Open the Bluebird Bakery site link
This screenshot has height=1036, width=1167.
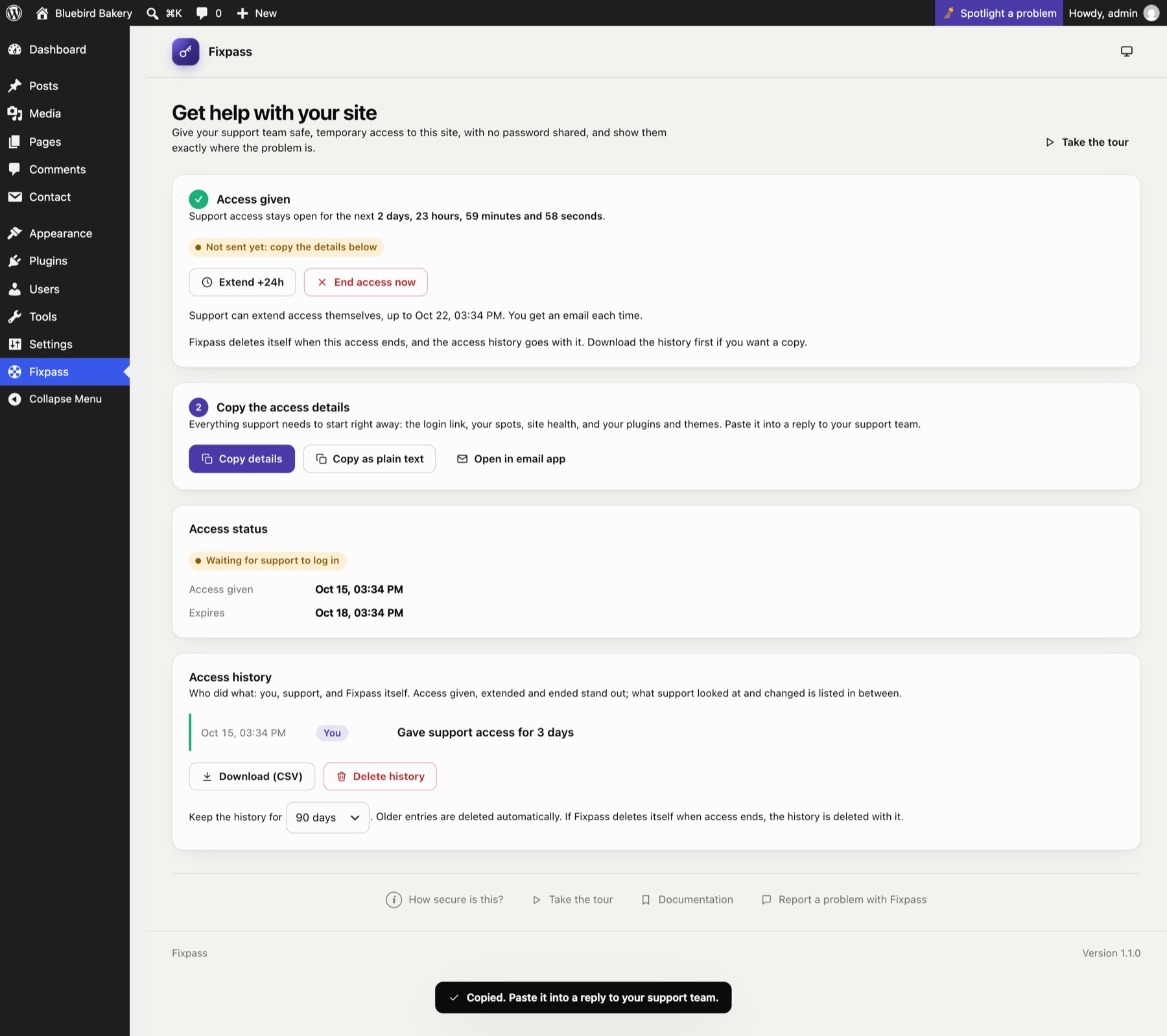84,13
